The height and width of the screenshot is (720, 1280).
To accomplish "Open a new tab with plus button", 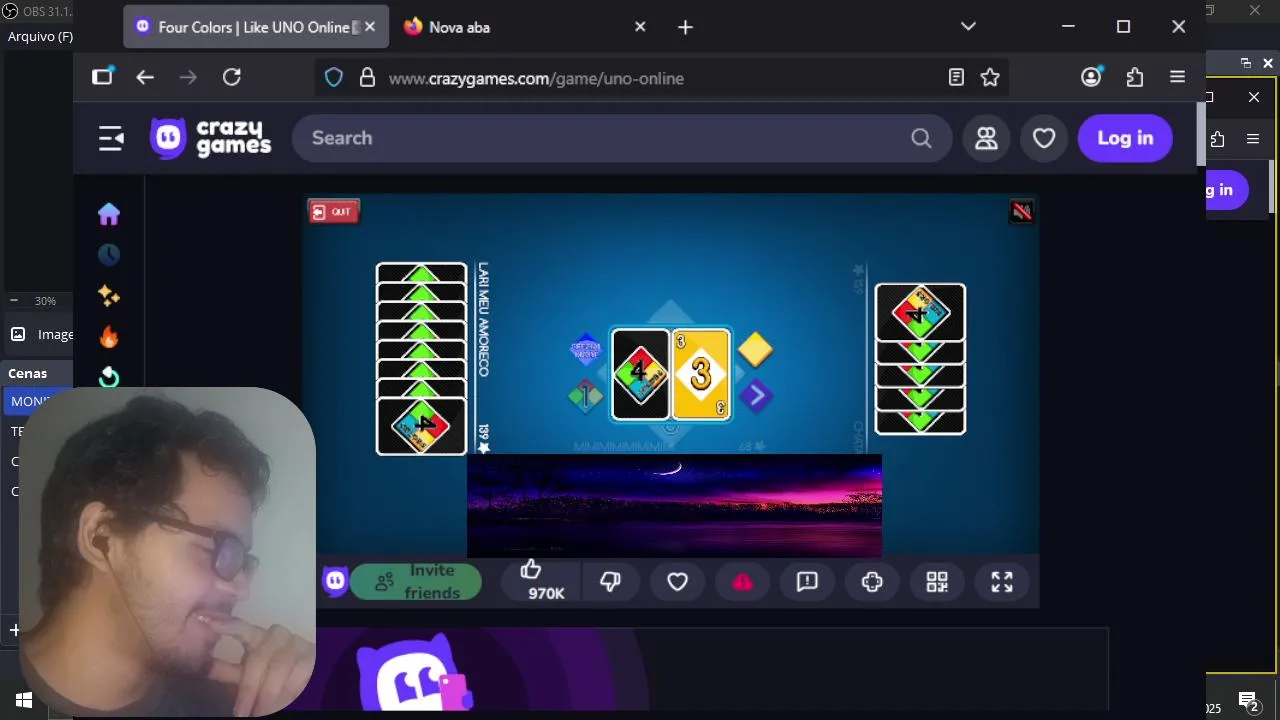I will (x=685, y=27).
